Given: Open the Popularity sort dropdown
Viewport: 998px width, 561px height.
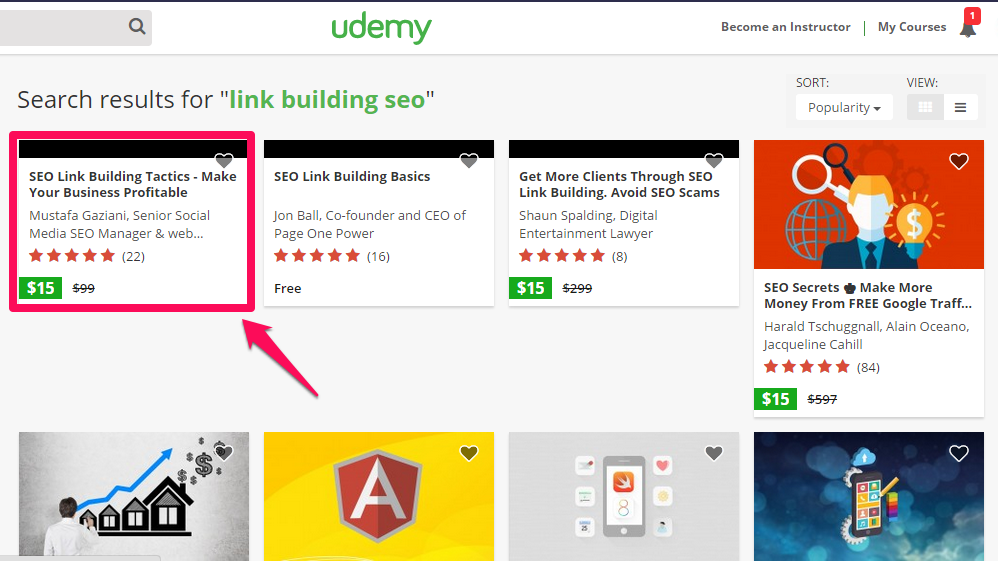Looking at the screenshot, I should tap(844, 107).
